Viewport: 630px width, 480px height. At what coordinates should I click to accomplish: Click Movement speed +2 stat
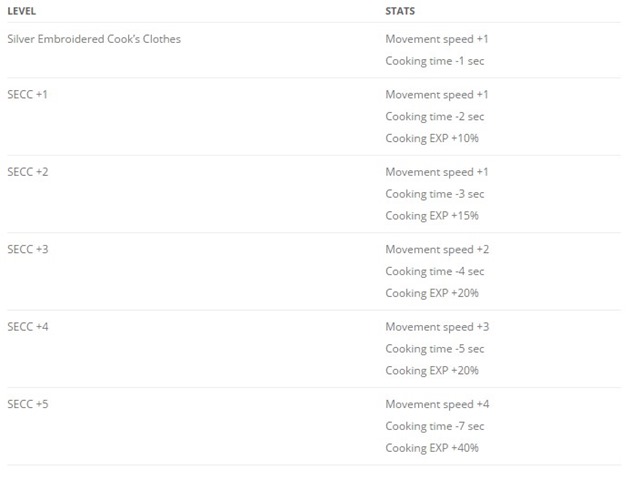tap(437, 249)
